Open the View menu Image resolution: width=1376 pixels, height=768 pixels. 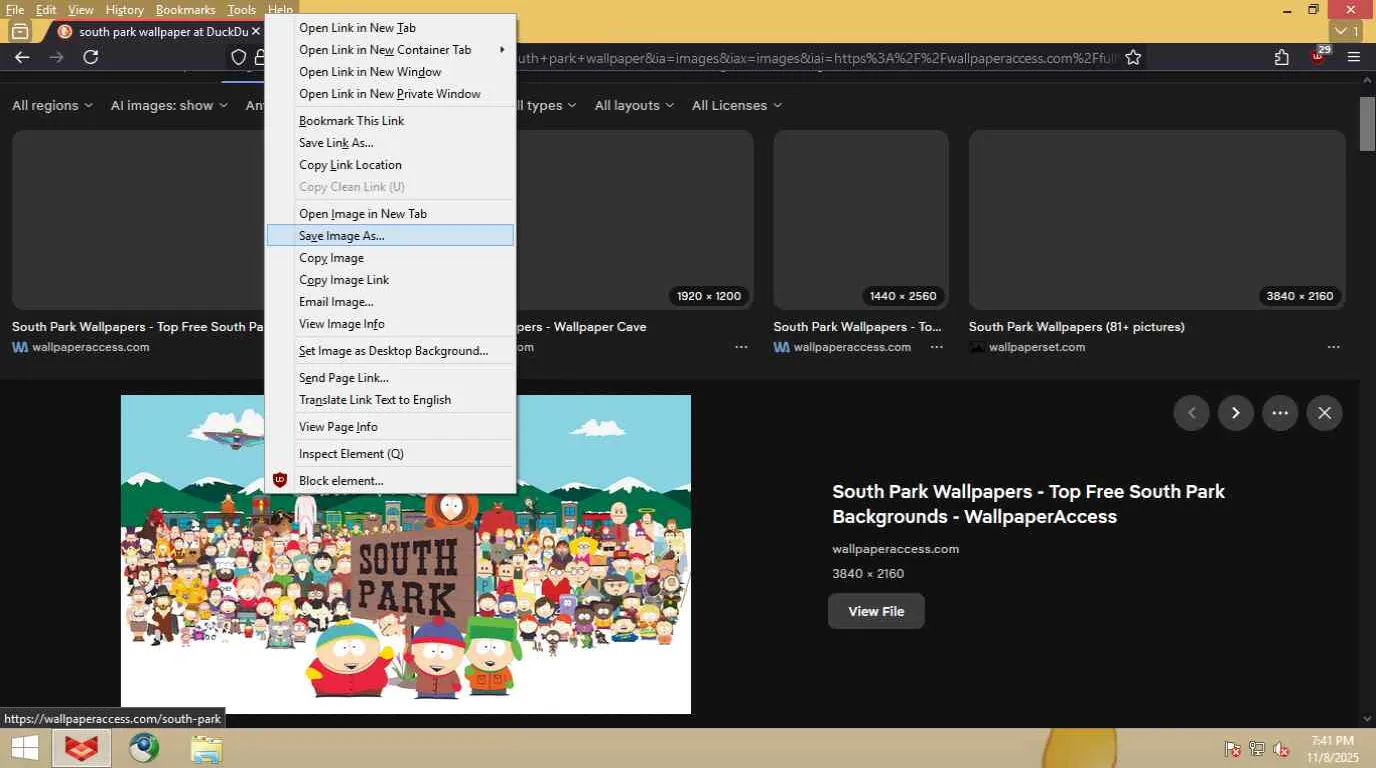[x=81, y=10]
